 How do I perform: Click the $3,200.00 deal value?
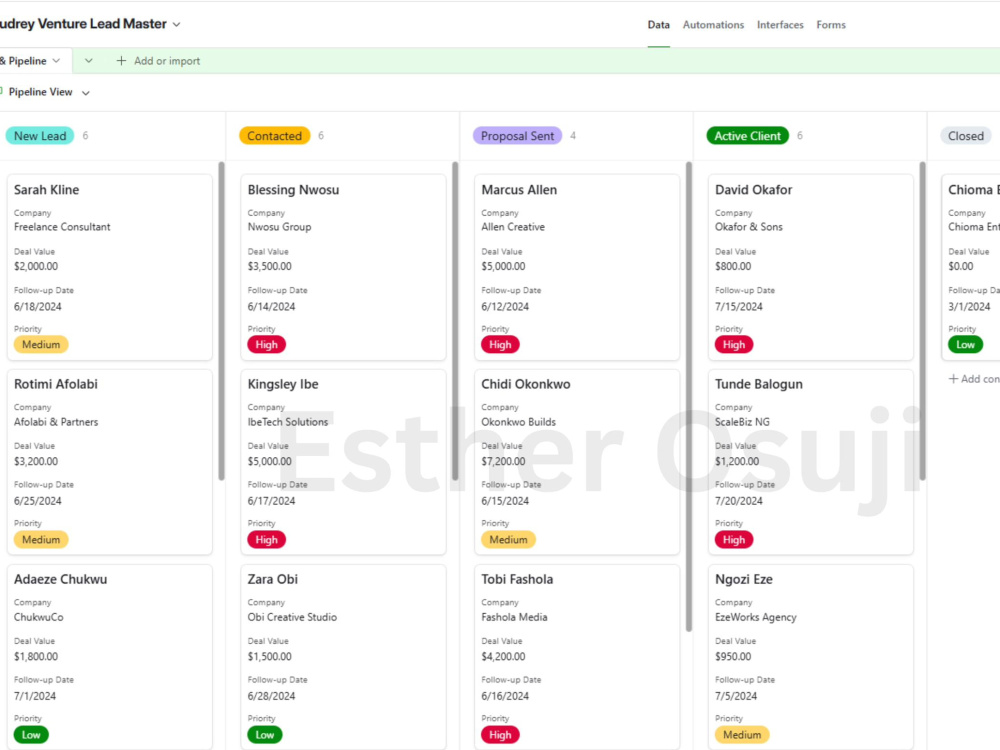tap(36, 461)
